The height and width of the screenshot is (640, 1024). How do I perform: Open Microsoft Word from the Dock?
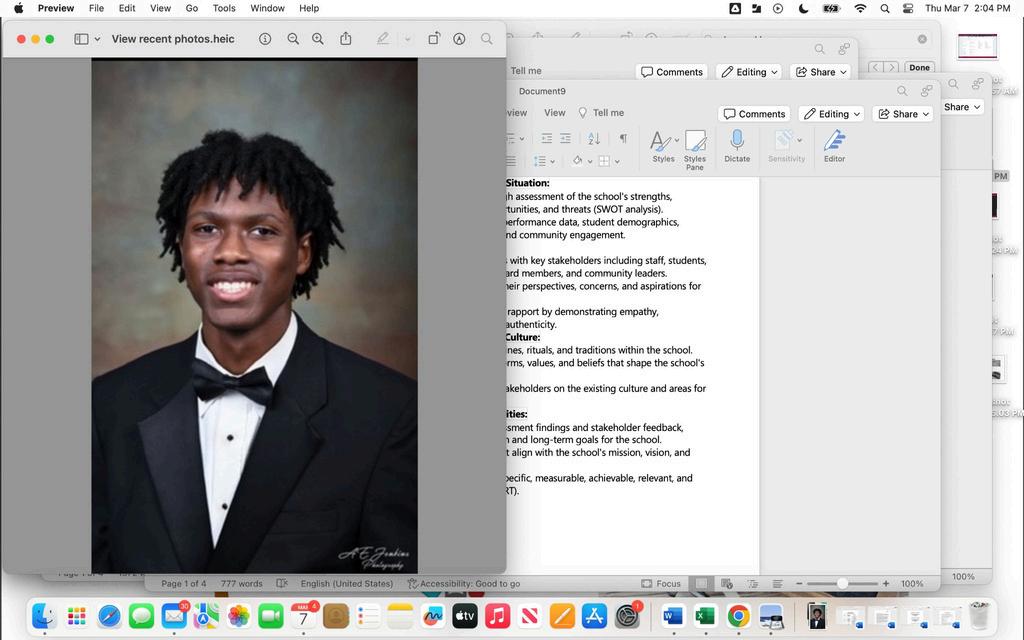tap(673, 615)
